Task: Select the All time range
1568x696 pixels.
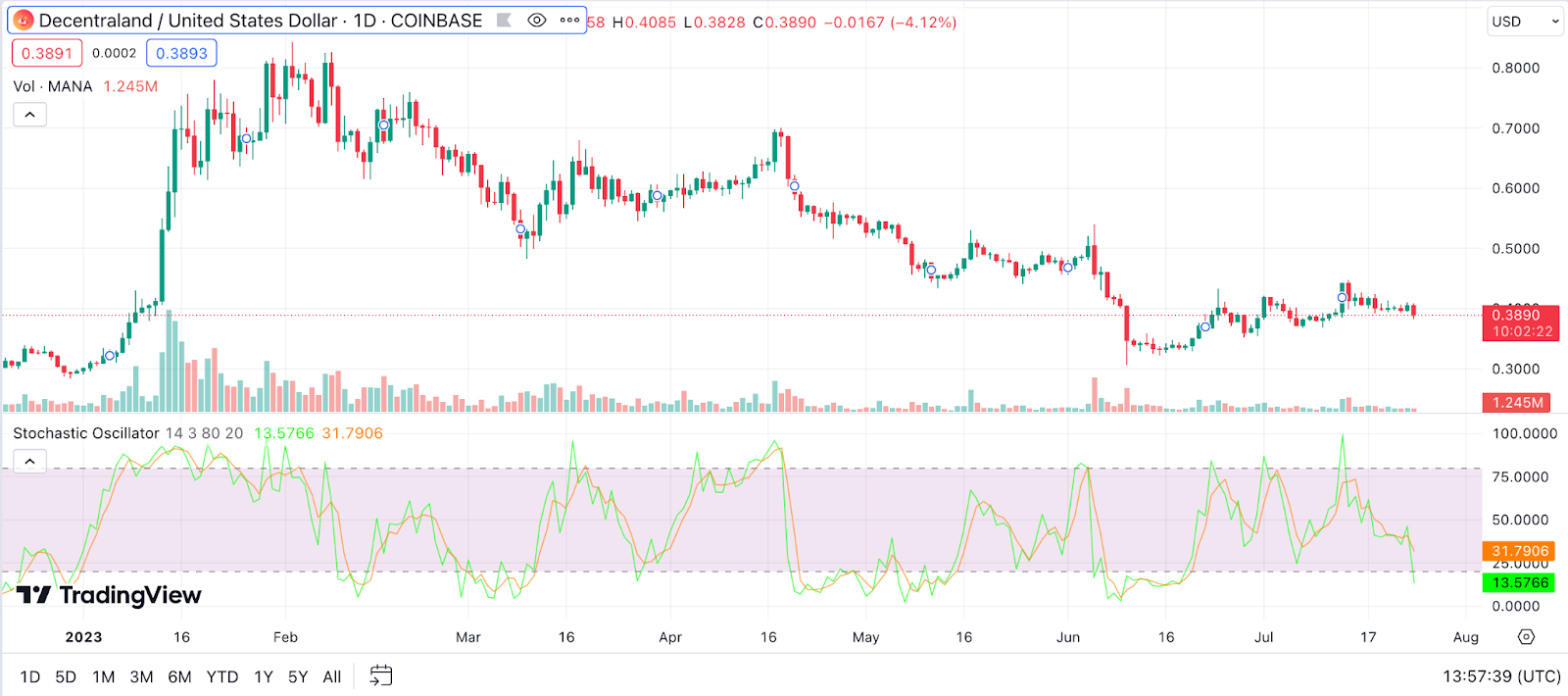Action: (x=332, y=676)
